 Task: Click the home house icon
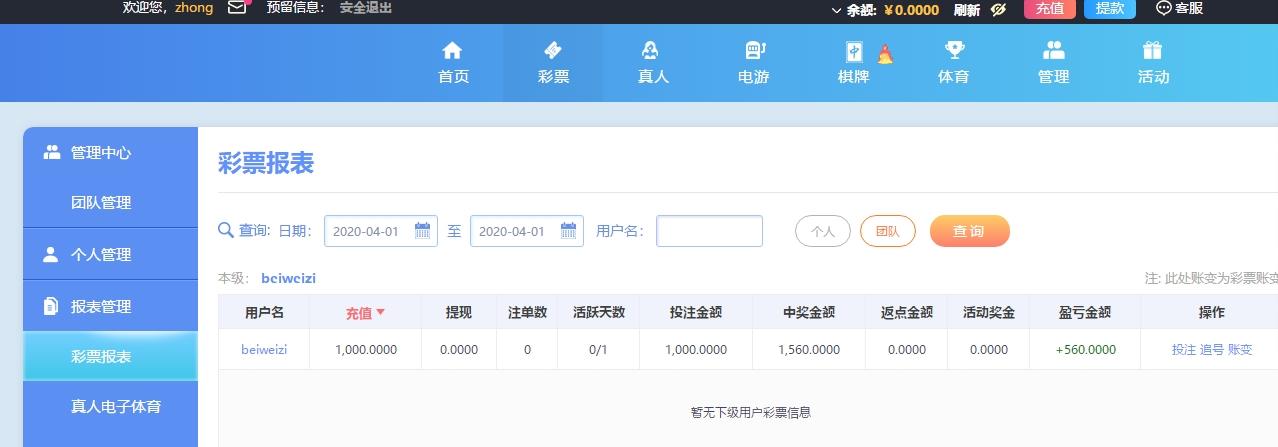(x=453, y=50)
